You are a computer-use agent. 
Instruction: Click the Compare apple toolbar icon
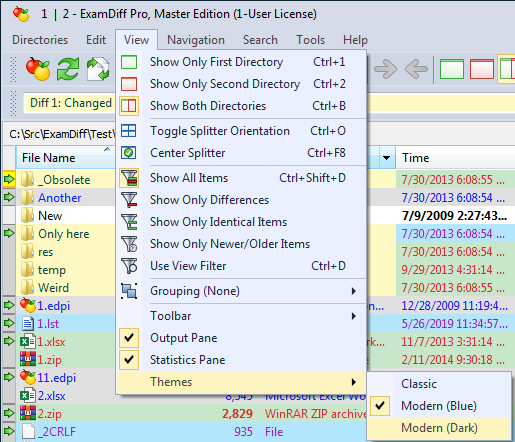click(38, 69)
